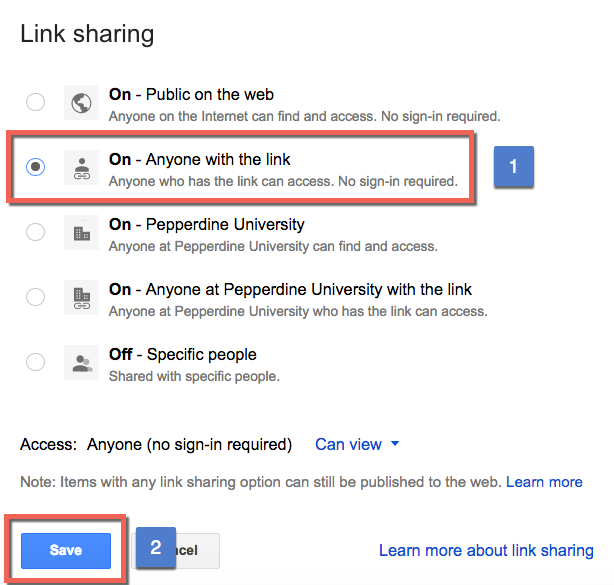Click the blue step 2 callout marker

click(155, 548)
